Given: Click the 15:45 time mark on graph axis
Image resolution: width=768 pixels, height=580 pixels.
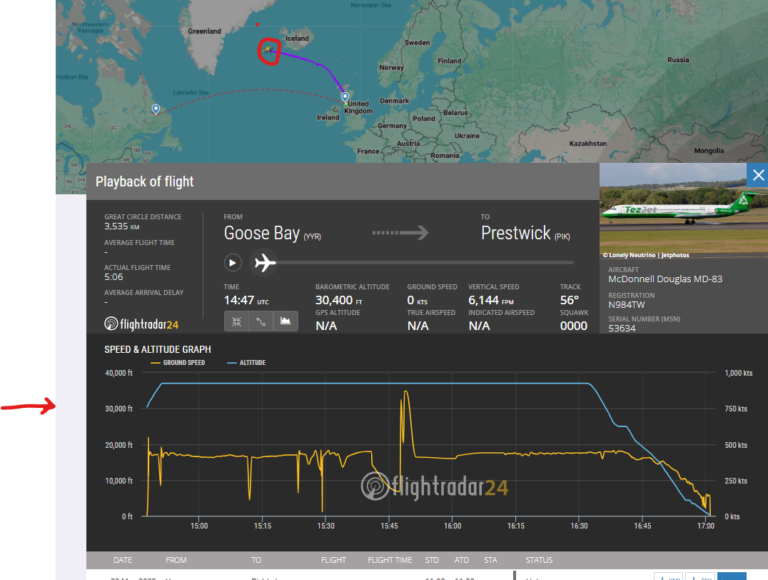Looking at the screenshot, I should (389, 526).
